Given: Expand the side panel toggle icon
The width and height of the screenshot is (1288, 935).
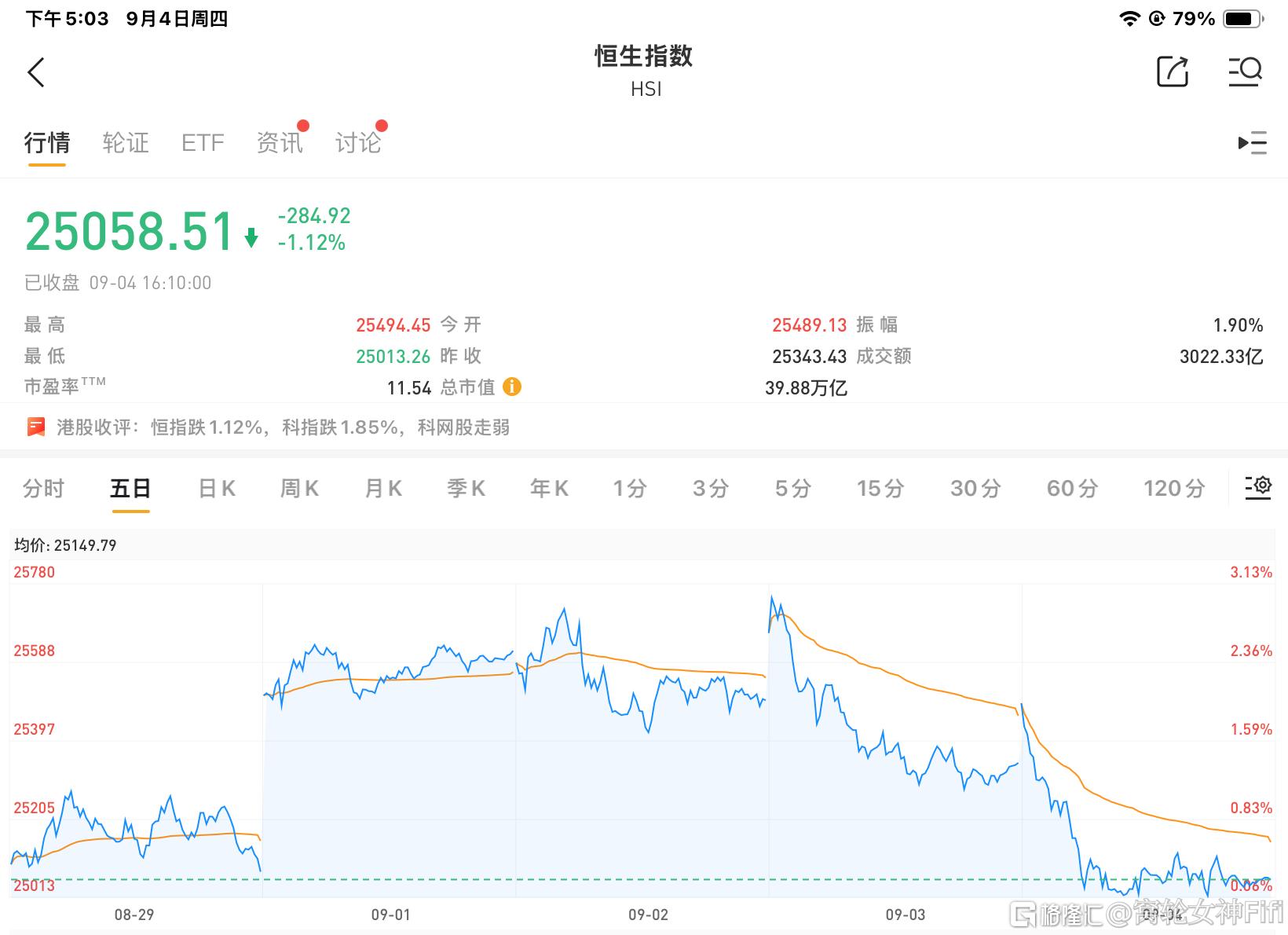Looking at the screenshot, I should pos(1252,143).
